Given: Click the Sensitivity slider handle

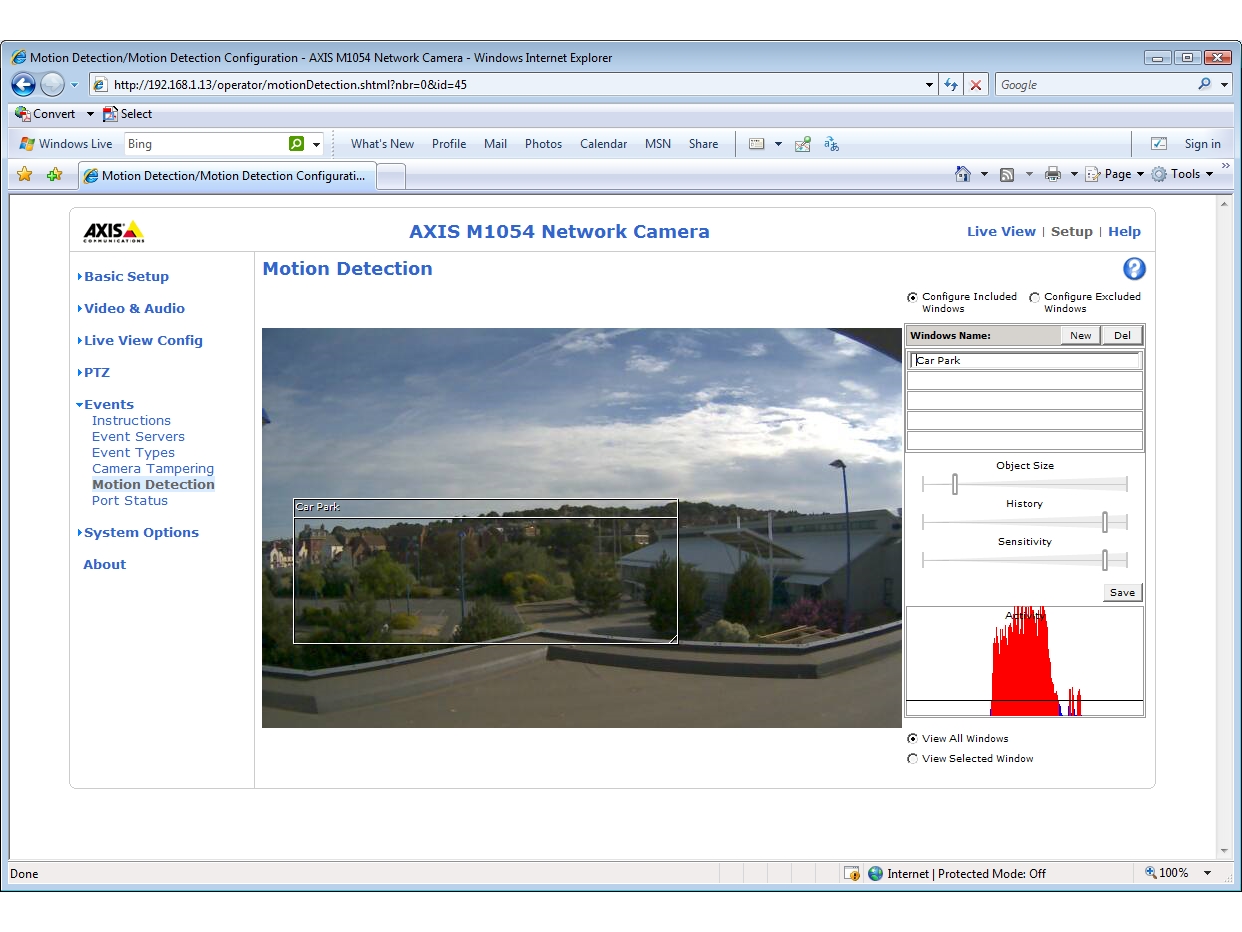Looking at the screenshot, I should [x=1105, y=560].
